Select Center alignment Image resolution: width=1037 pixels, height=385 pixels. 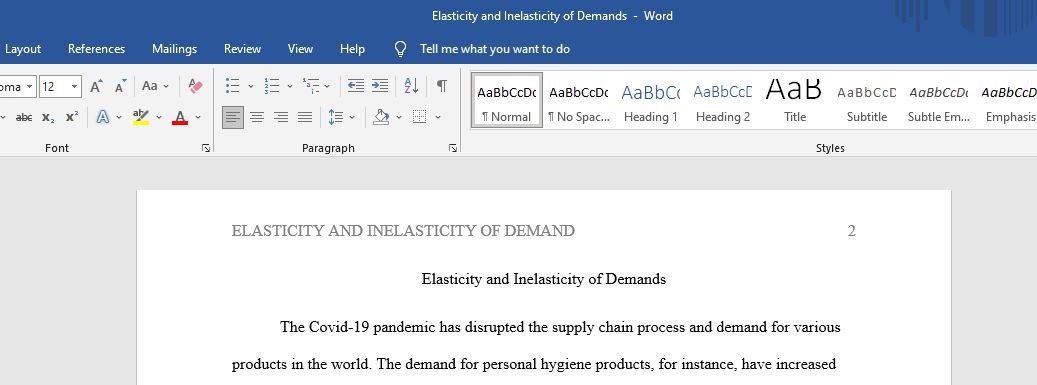pos(257,117)
